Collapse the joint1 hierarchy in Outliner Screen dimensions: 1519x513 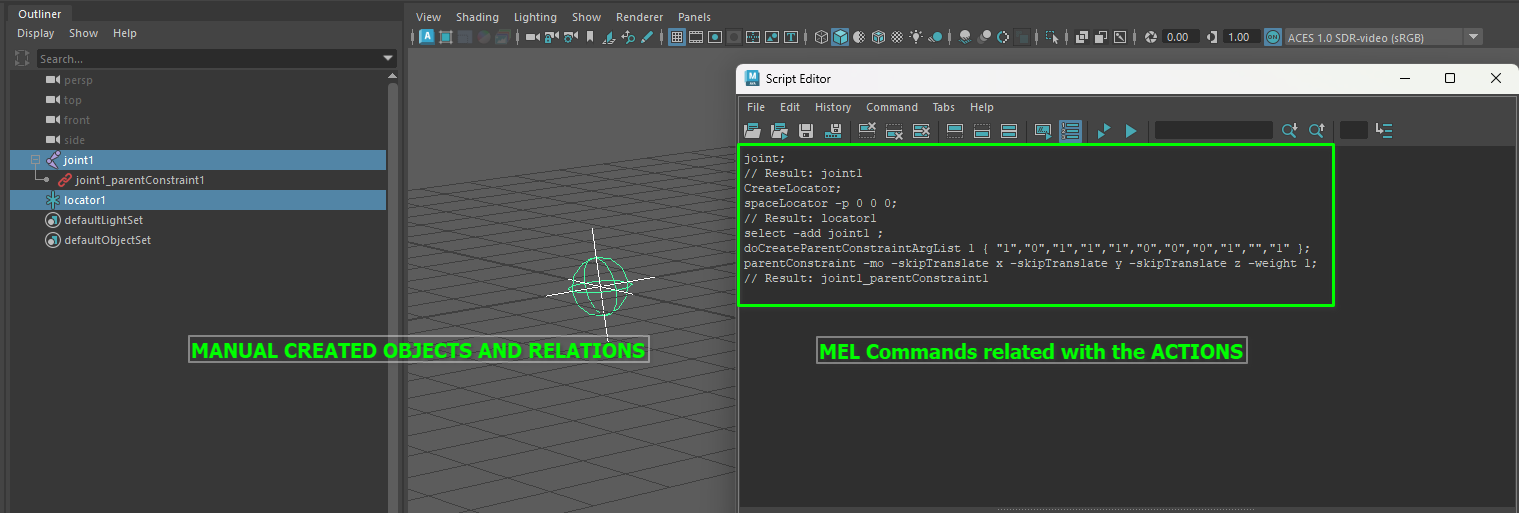click(x=35, y=160)
